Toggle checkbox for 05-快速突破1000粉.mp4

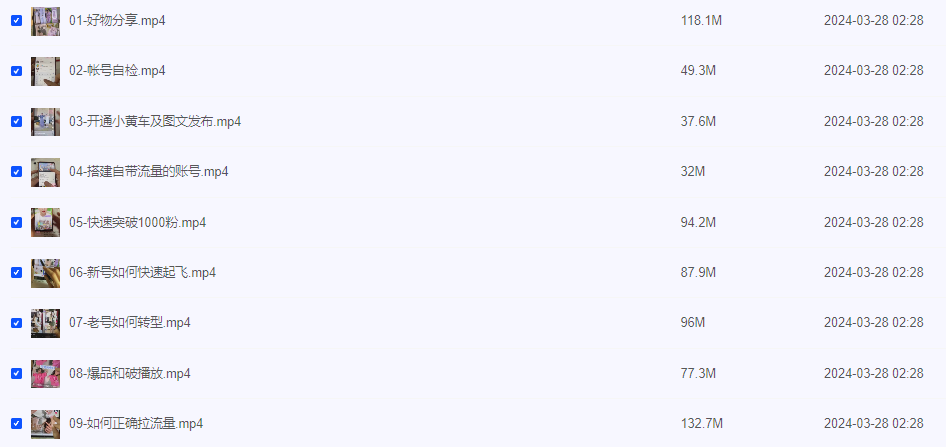point(16,223)
